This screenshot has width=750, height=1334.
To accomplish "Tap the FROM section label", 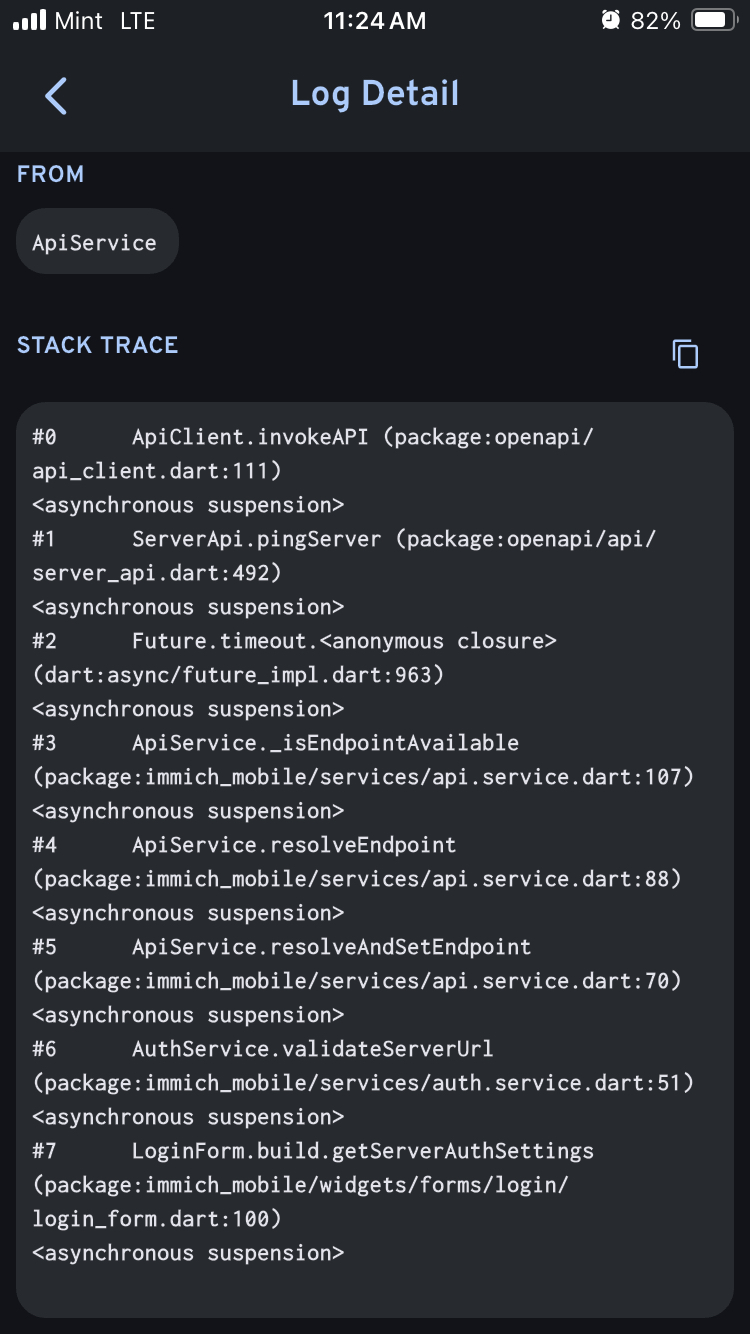I will tap(50, 174).
